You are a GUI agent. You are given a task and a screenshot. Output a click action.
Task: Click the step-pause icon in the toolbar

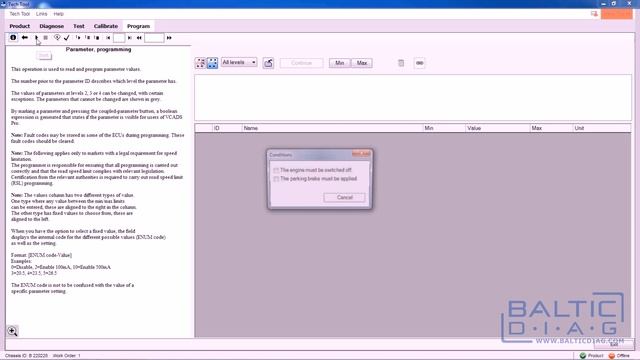[x=87, y=38]
